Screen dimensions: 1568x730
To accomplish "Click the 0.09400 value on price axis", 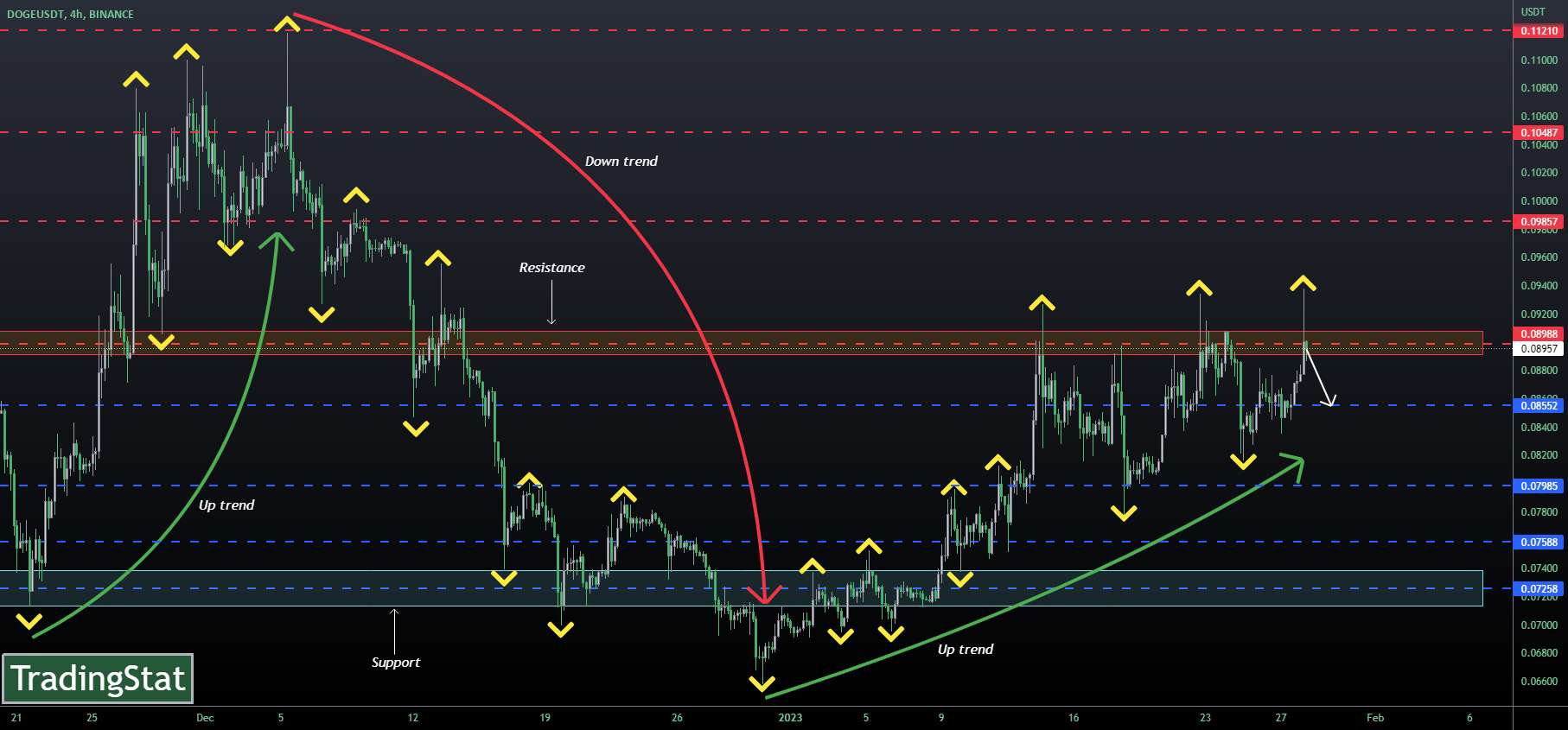I will pos(1539,286).
